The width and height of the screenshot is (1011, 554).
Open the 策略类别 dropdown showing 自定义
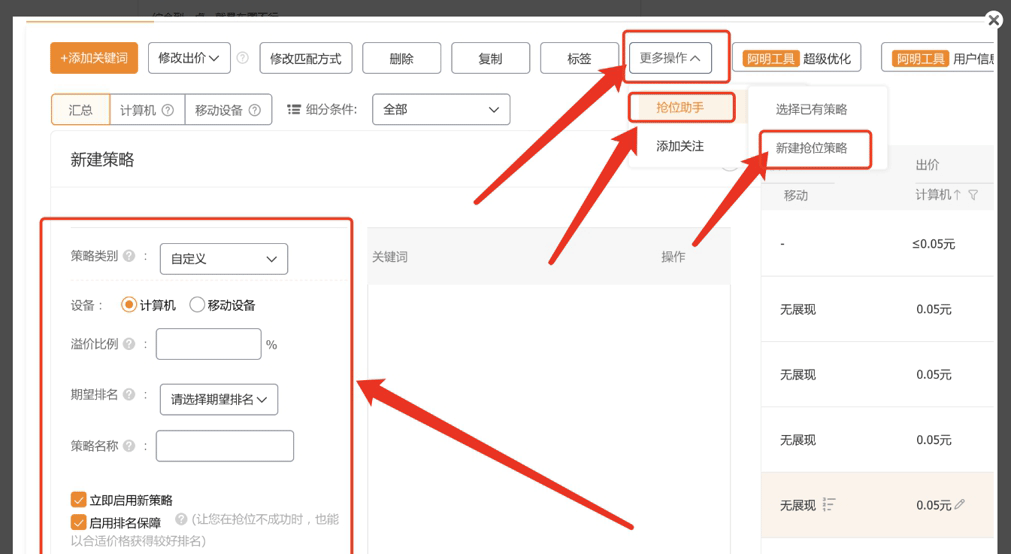pos(223,259)
